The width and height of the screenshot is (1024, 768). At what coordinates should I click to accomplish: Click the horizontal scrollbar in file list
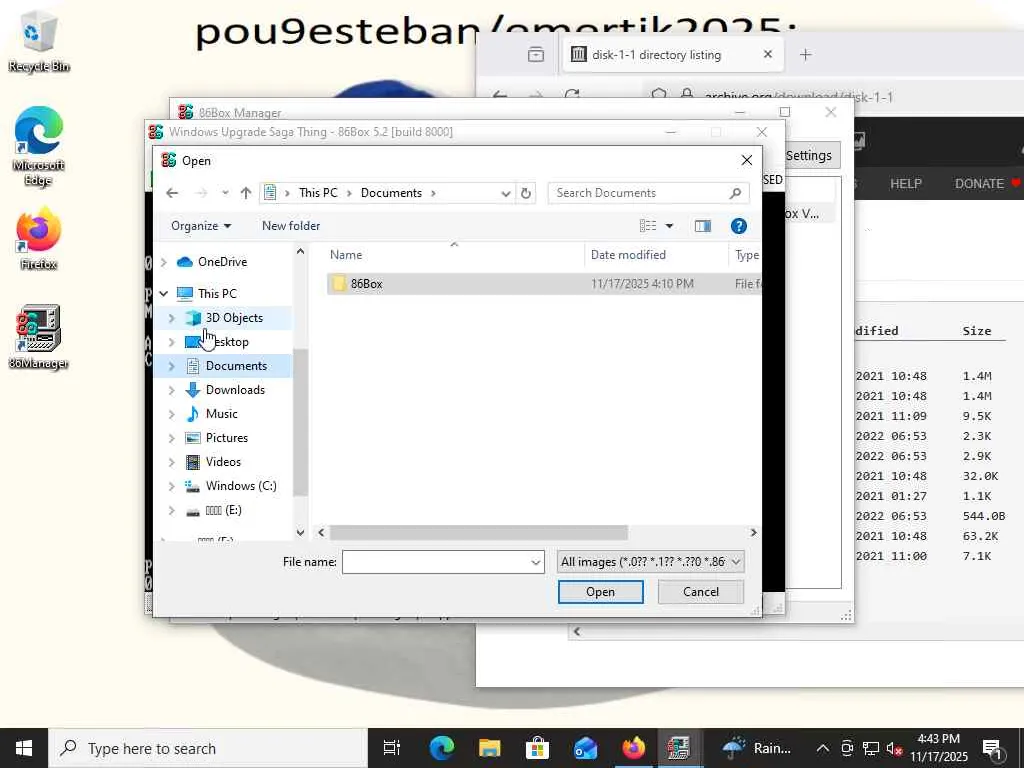click(479, 533)
